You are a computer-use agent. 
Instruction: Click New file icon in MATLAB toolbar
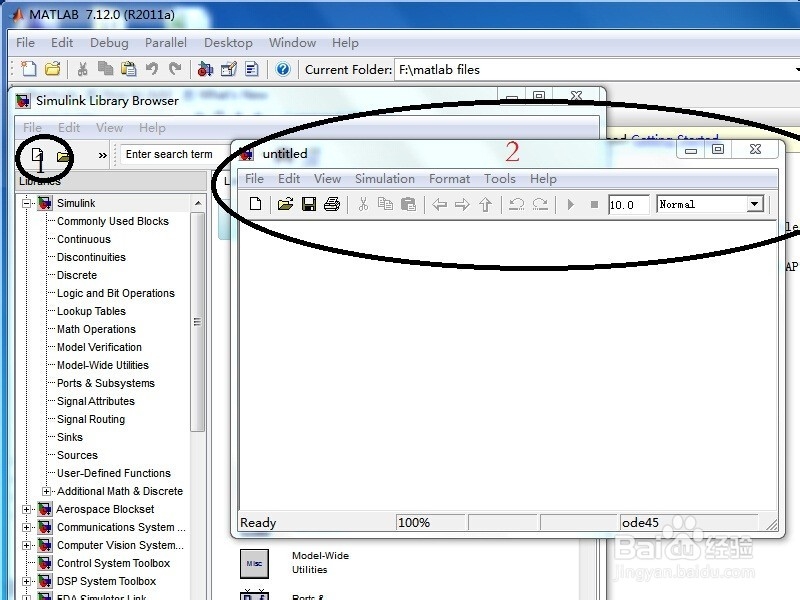pyautogui.click(x=29, y=69)
